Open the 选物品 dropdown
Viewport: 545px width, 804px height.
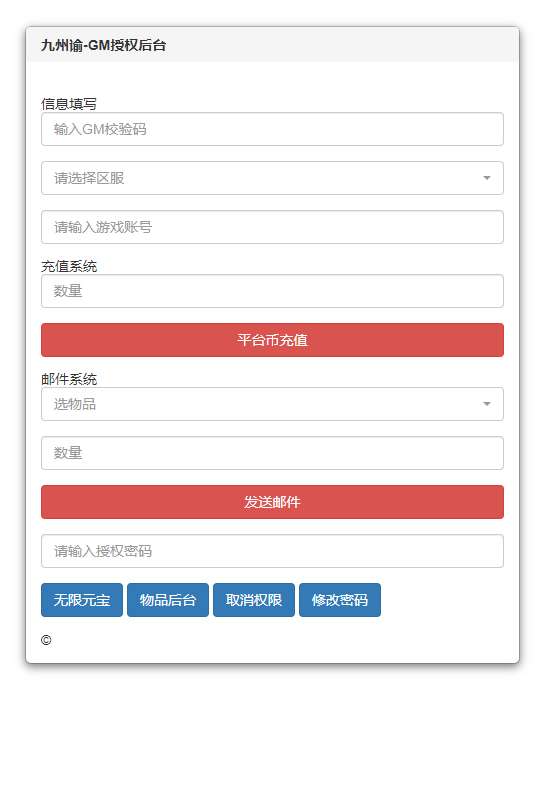pyautogui.click(x=272, y=404)
